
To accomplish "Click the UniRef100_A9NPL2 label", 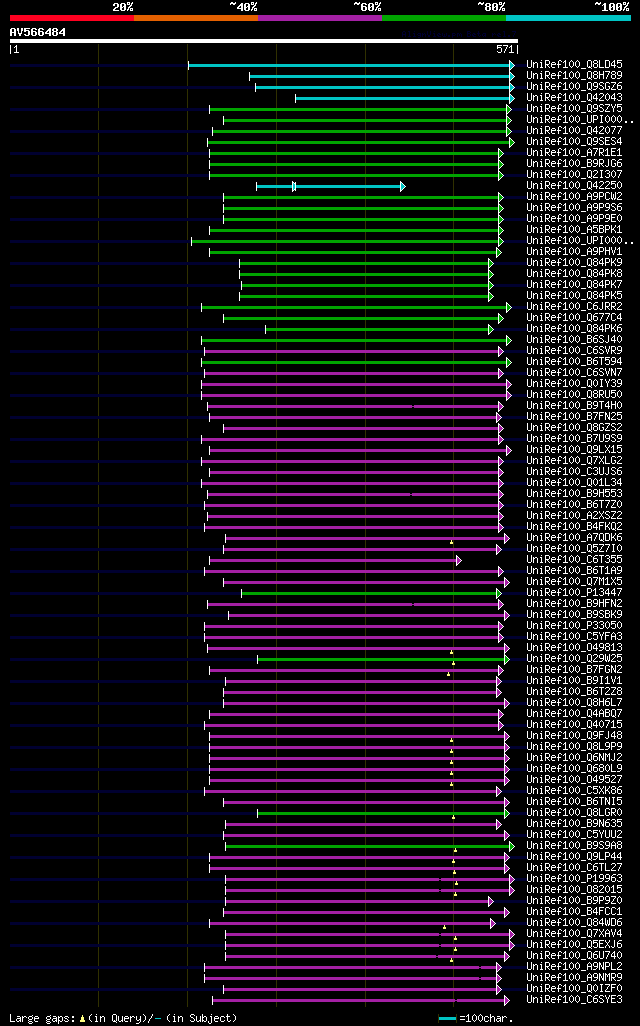I will tap(575, 966).
